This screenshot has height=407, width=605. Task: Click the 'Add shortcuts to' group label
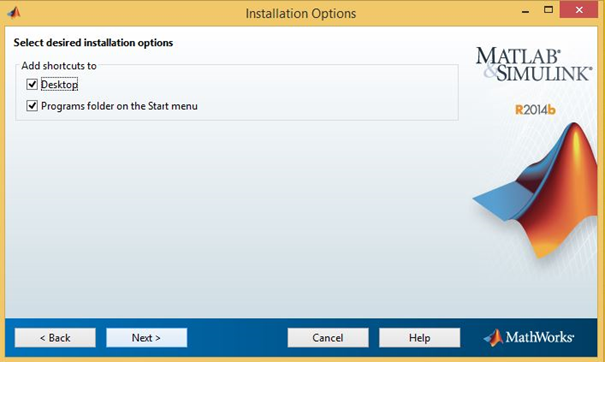tap(59, 66)
